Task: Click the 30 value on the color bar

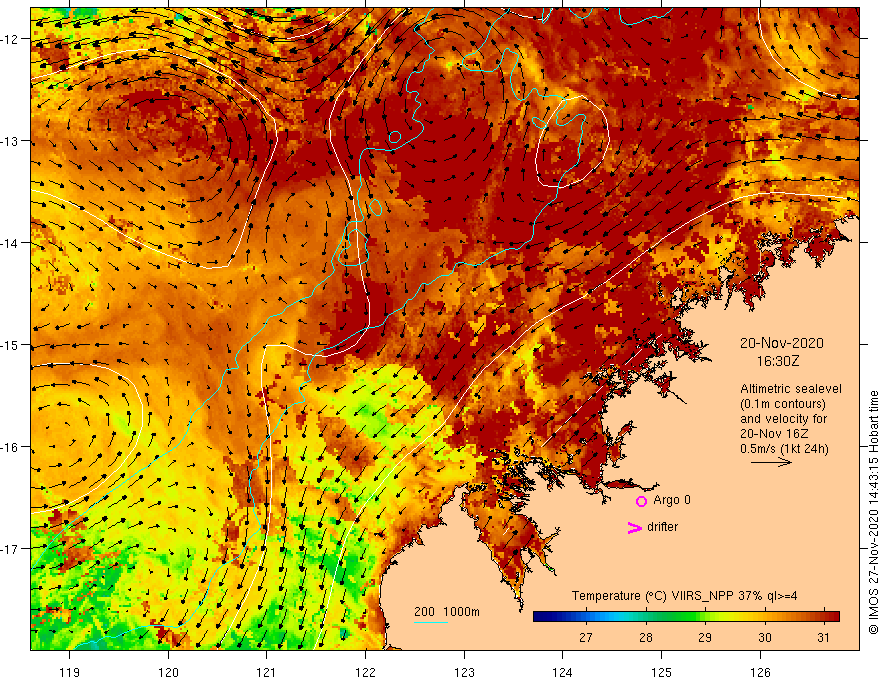Action: pyautogui.click(x=764, y=637)
